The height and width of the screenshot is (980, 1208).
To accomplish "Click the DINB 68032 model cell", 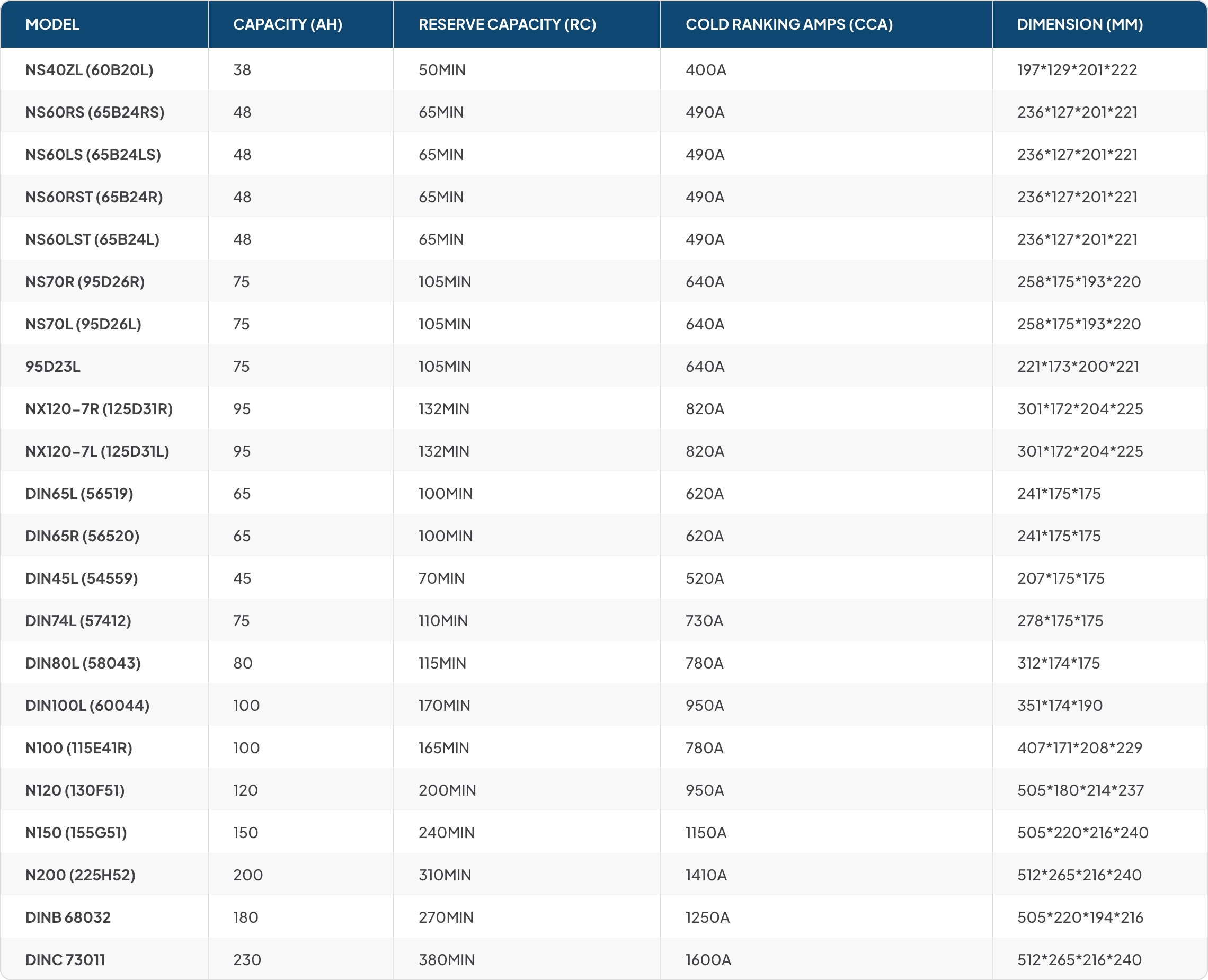I will 68,917.
